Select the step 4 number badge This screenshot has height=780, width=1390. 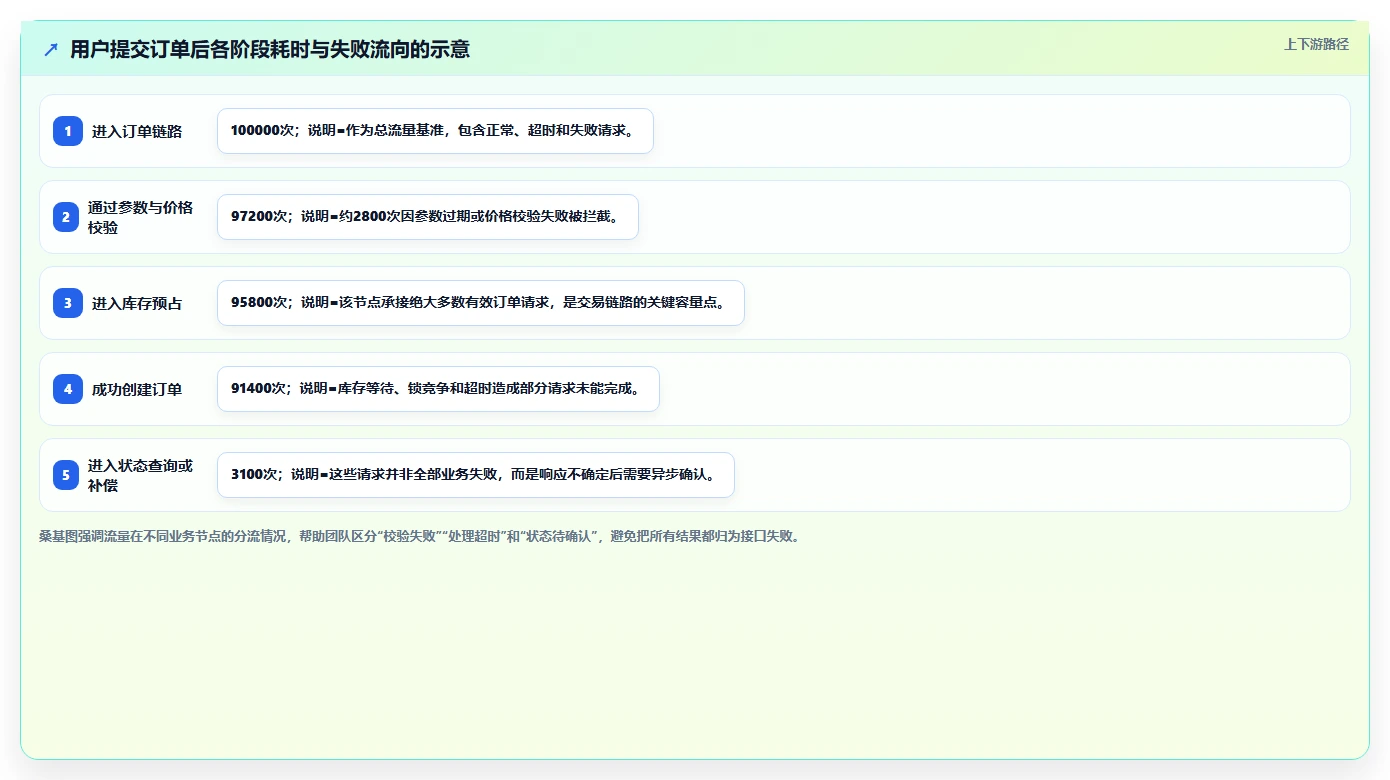pyautogui.click(x=68, y=389)
